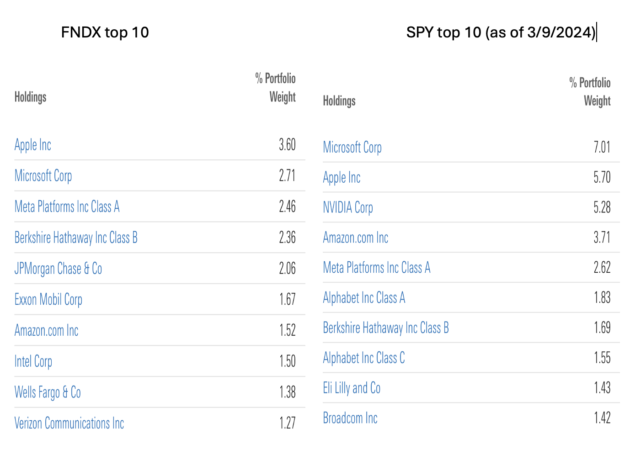This screenshot has height=455, width=630.
Task: Open the Exxon Mobil Corp link
Action: 48,299
